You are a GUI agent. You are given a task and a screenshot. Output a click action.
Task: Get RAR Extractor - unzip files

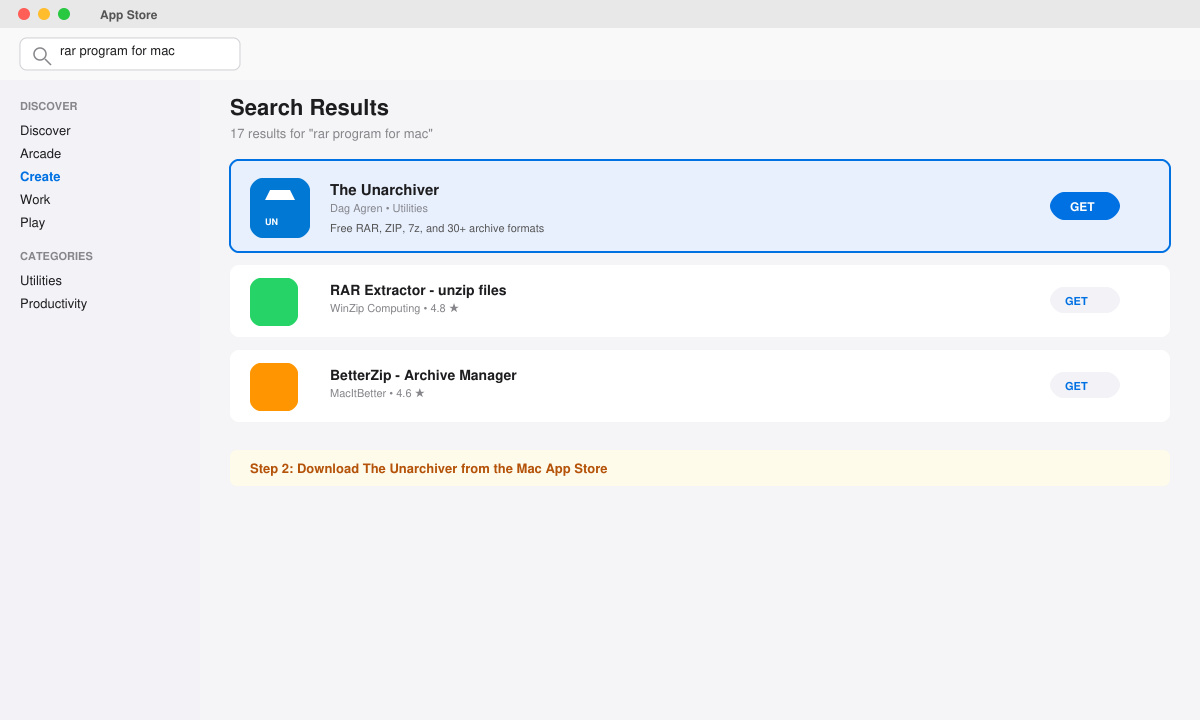(1085, 300)
